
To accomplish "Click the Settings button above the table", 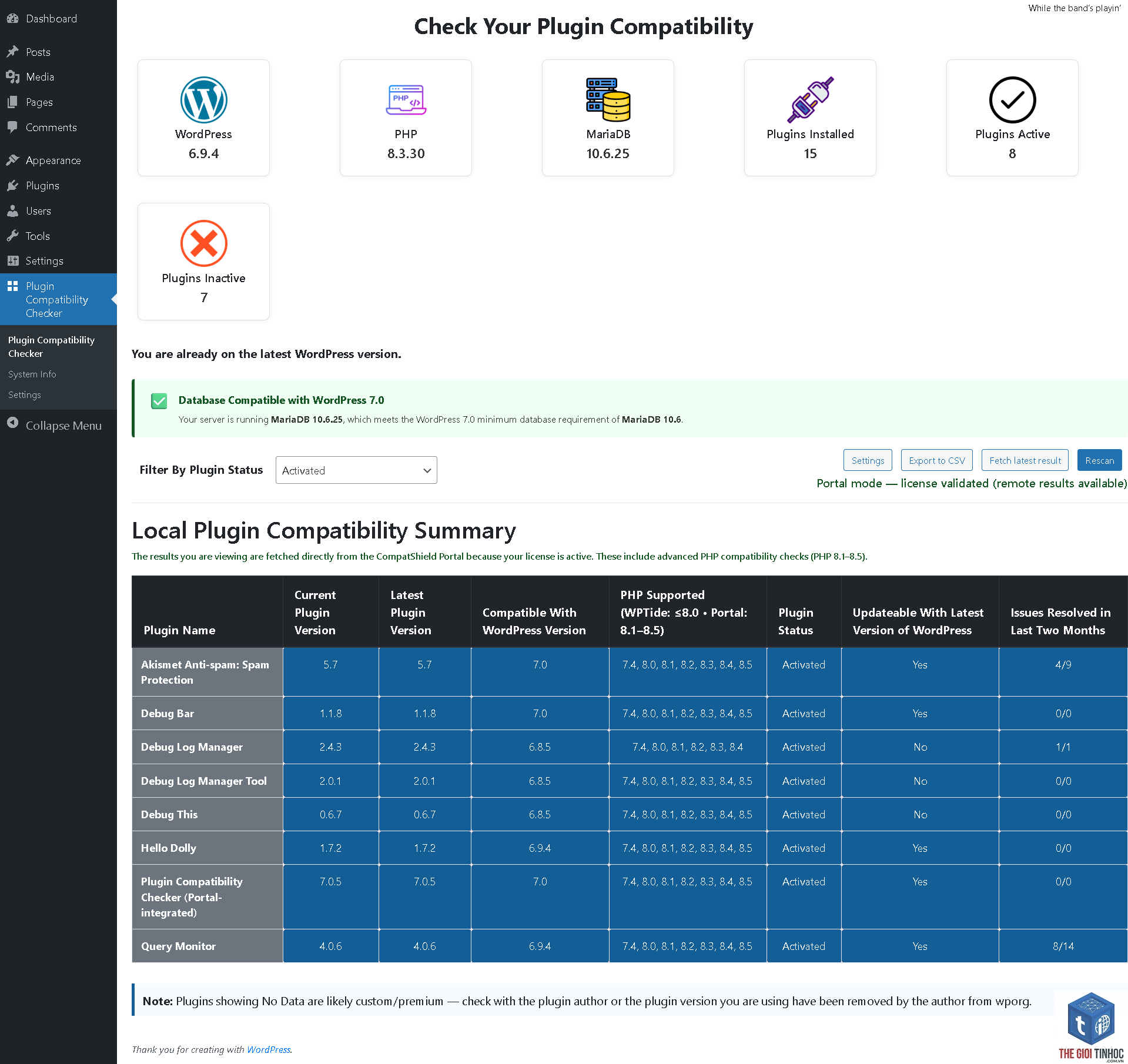I will tap(868, 460).
